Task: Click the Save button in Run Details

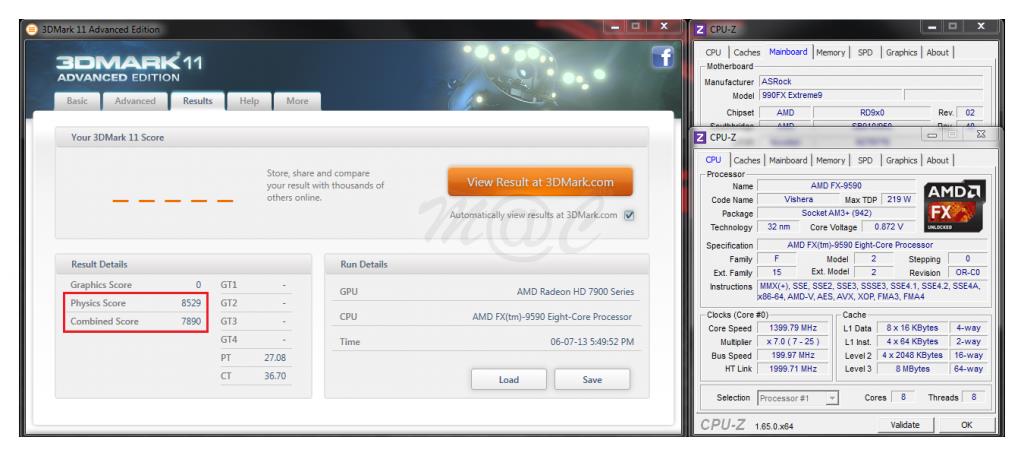Action: 592,379
